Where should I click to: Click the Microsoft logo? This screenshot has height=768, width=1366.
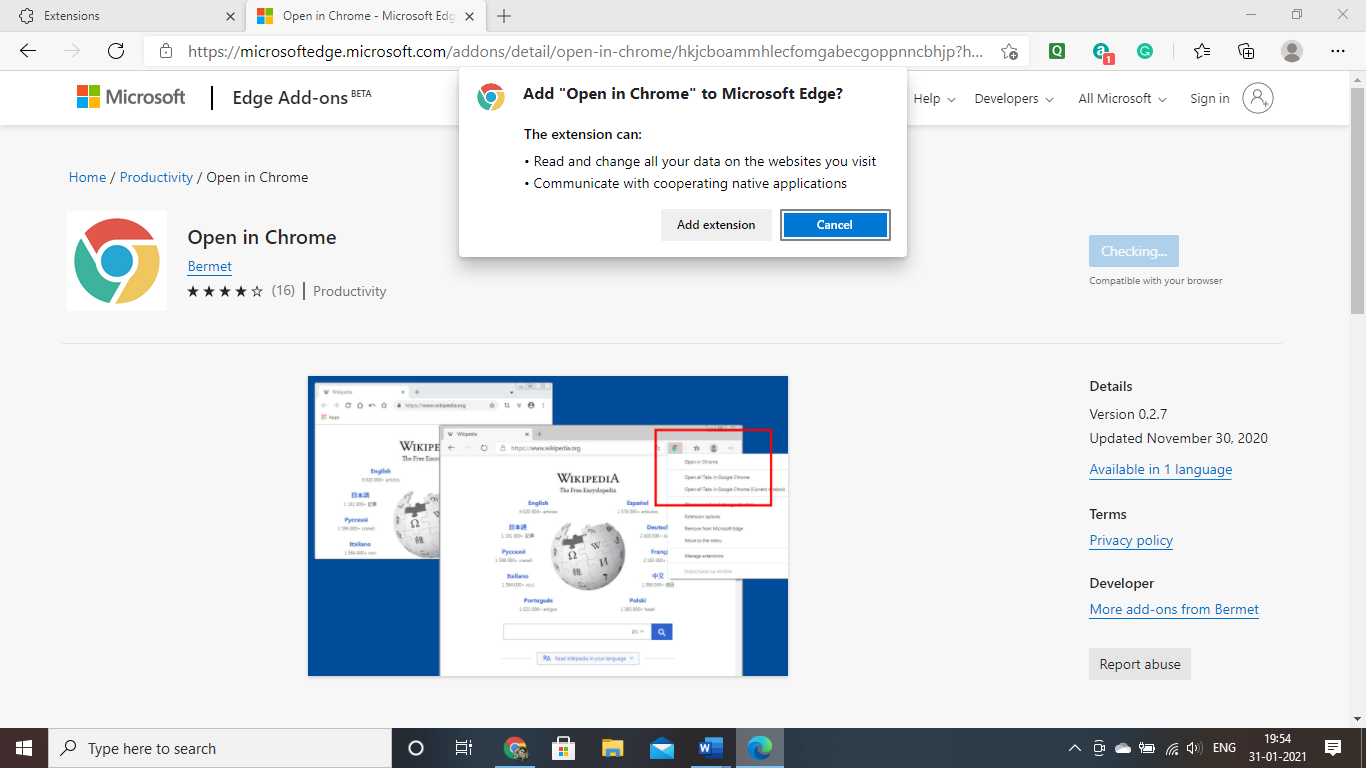[131, 97]
